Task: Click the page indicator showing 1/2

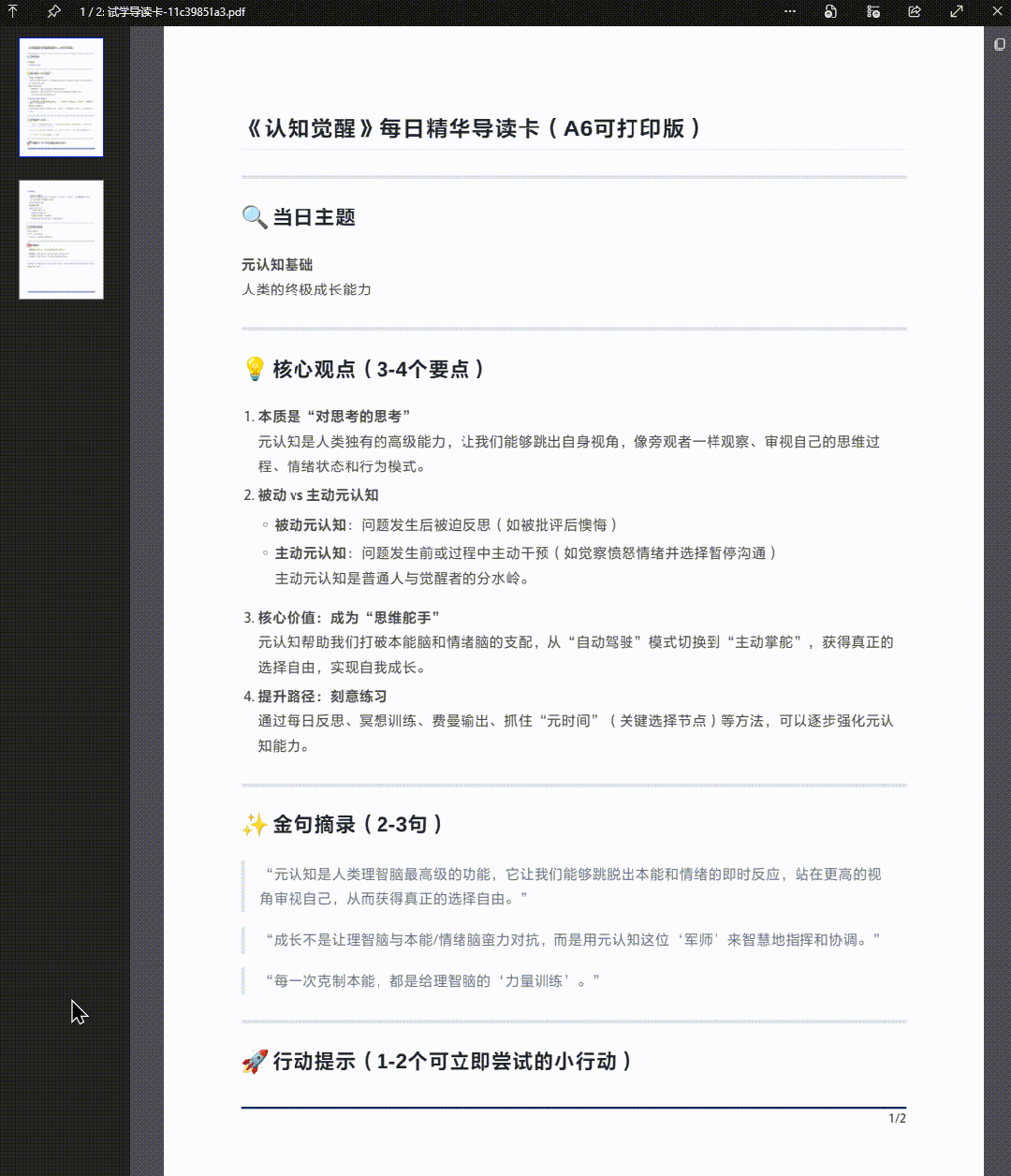Action: point(896,1117)
